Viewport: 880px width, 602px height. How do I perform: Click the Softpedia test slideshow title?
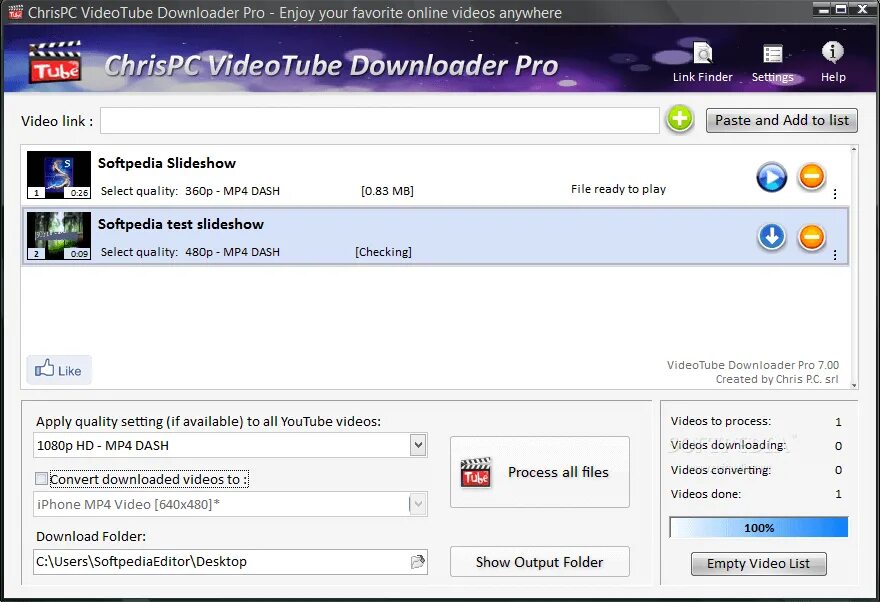pos(181,224)
